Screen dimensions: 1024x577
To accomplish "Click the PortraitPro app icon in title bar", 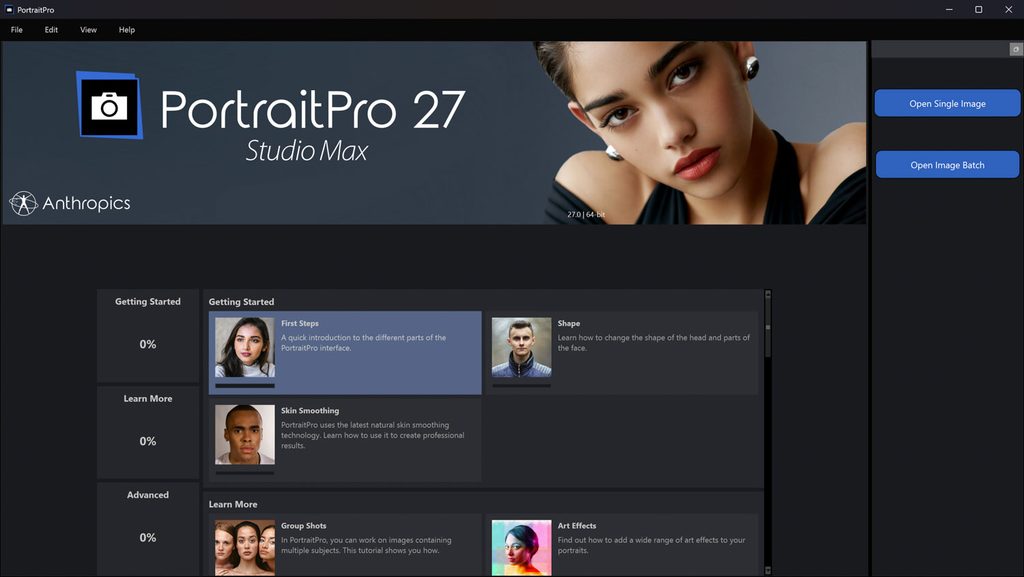I will pos(9,10).
